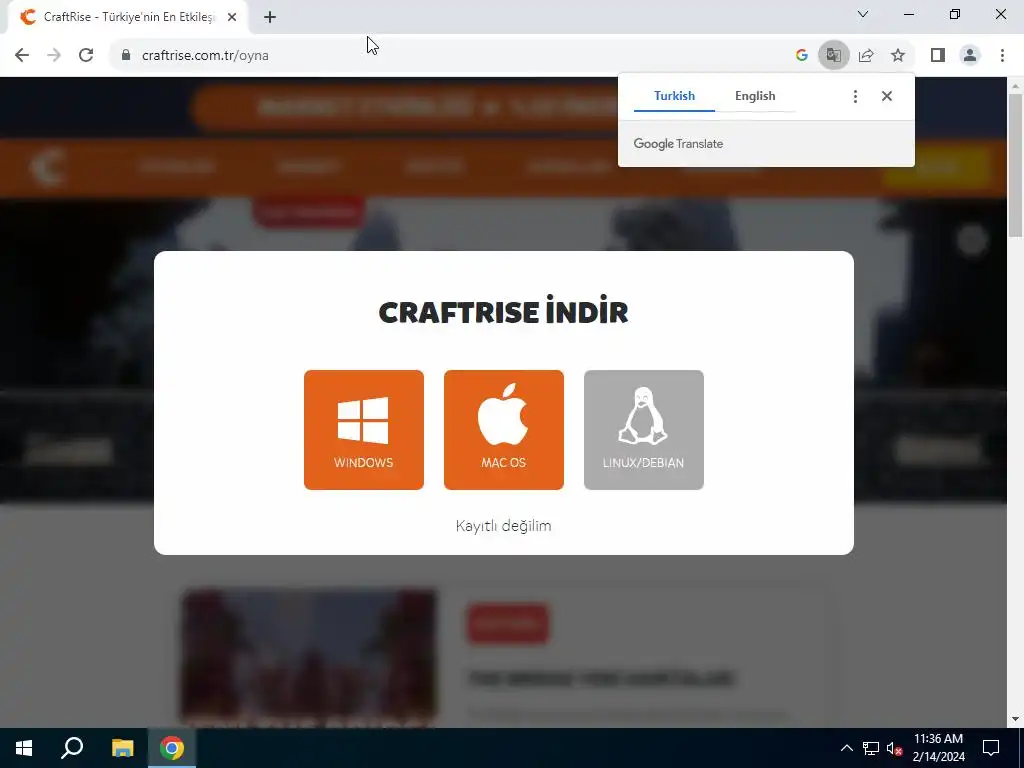The width and height of the screenshot is (1024, 768).
Task: Click the muted volume tray icon
Action: tap(894, 748)
